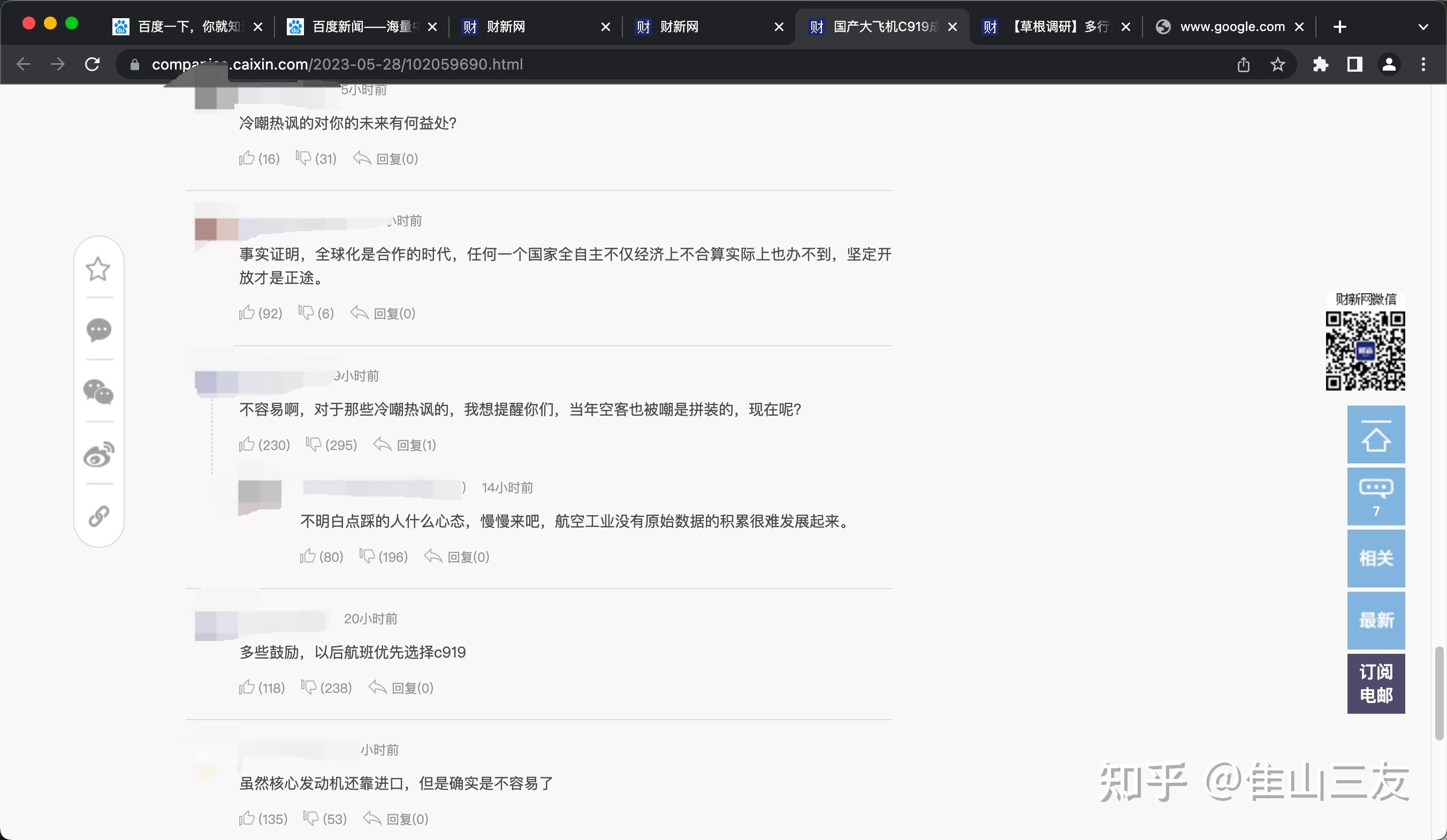Click the 相关 related articles button
Screen dimensions: 1447x840
point(1375,558)
